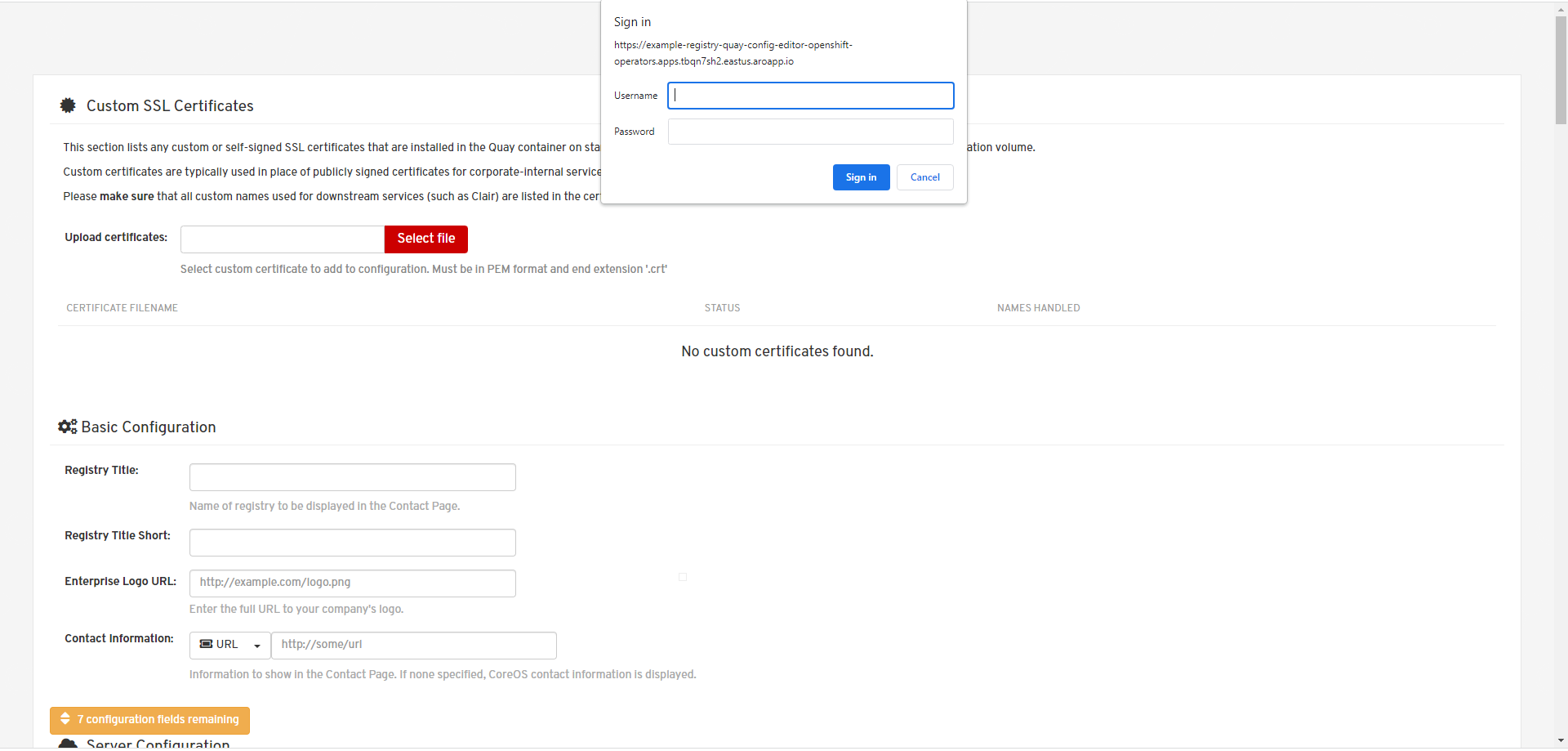The height and width of the screenshot is (751, 1568).
Task: Click the cloud icon beside Server Configuration
Action: (68, 744)
